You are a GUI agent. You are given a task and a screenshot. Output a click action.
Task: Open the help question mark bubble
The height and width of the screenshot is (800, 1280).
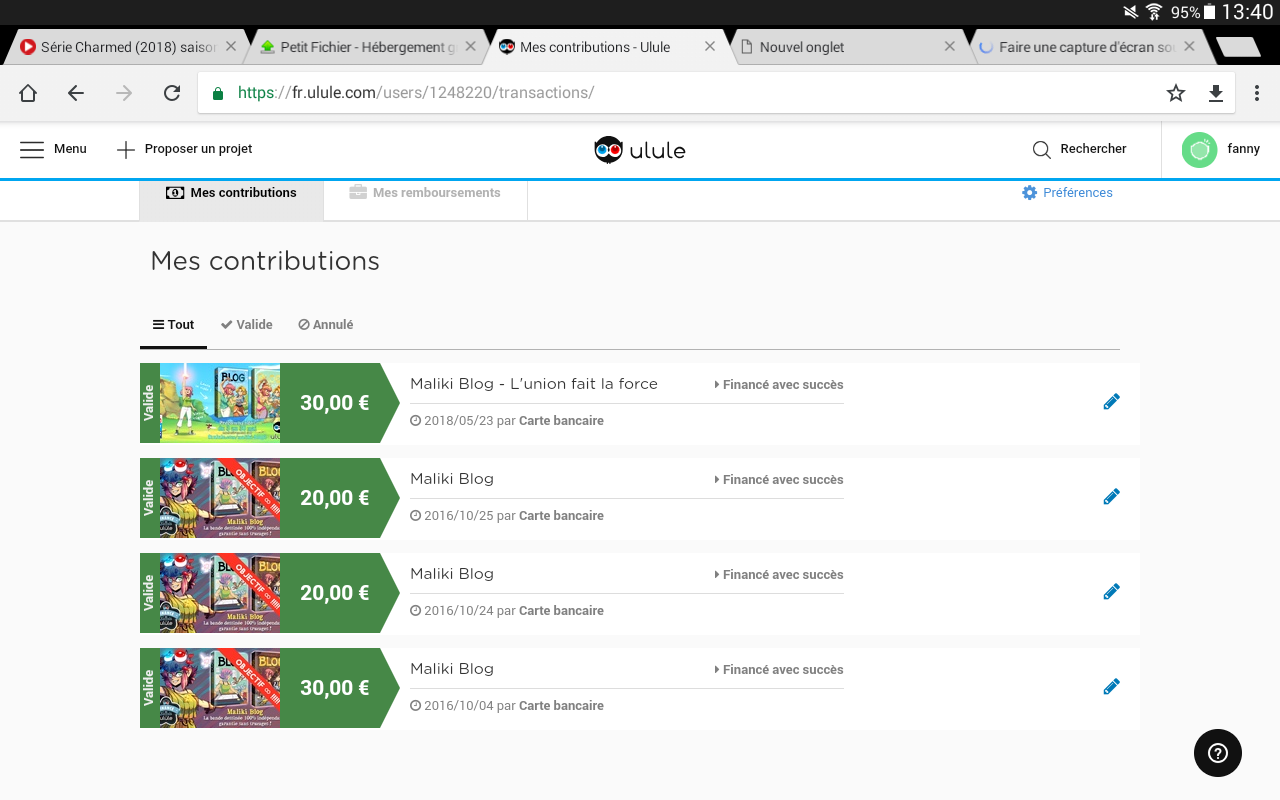click(1217, 753)
